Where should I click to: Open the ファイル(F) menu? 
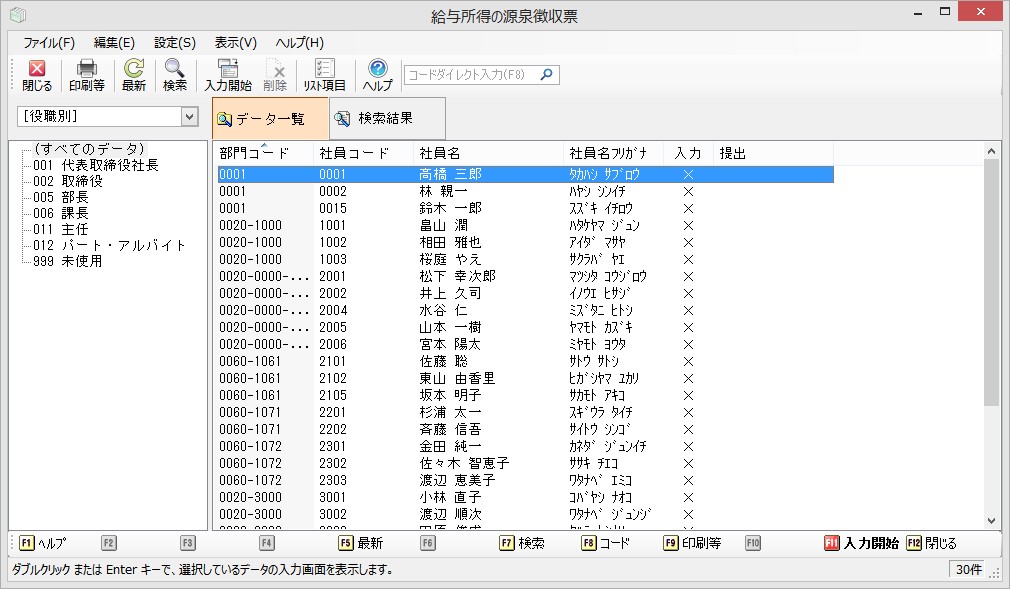[49, 43]
